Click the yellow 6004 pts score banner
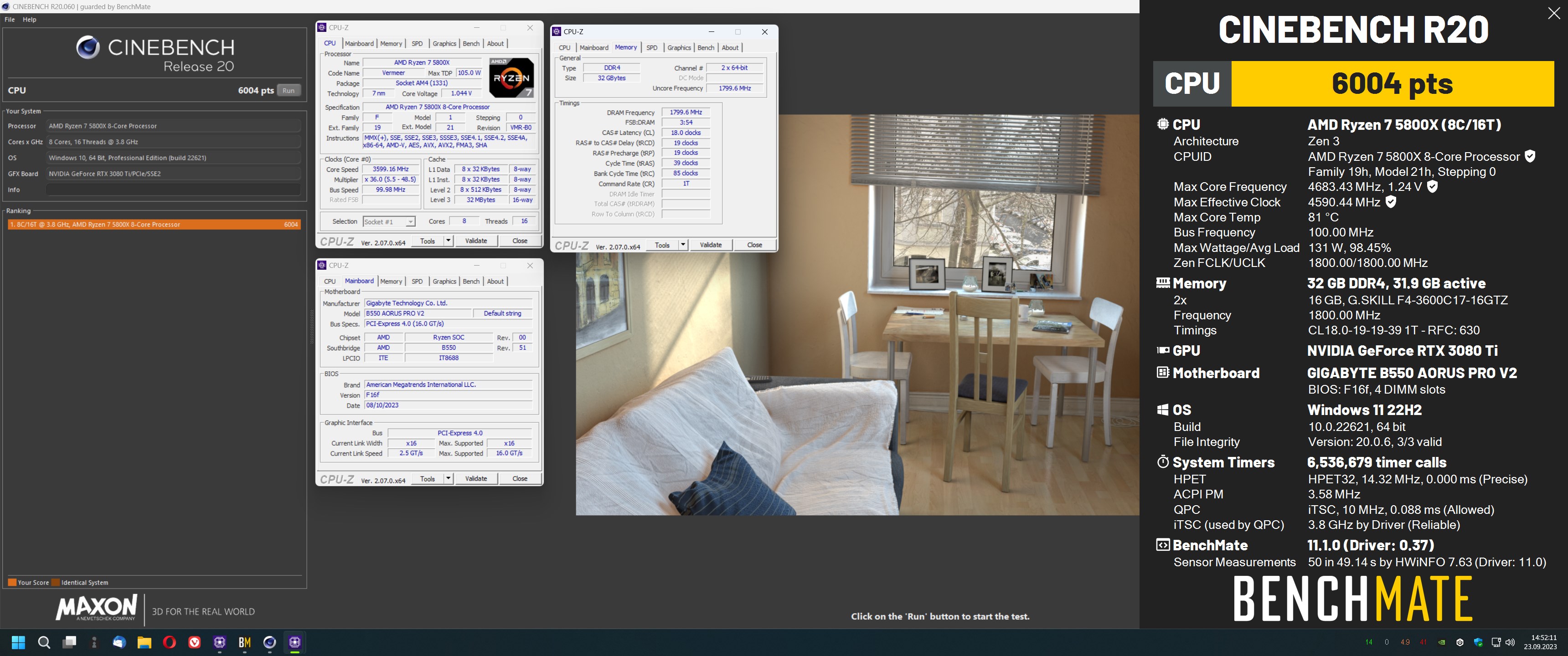 [x=1392, y=83]
